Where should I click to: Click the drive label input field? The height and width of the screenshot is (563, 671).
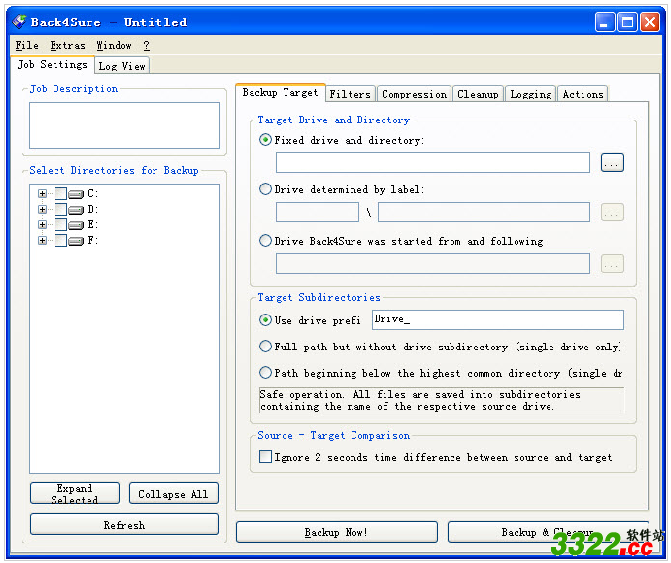click(317, 212)
